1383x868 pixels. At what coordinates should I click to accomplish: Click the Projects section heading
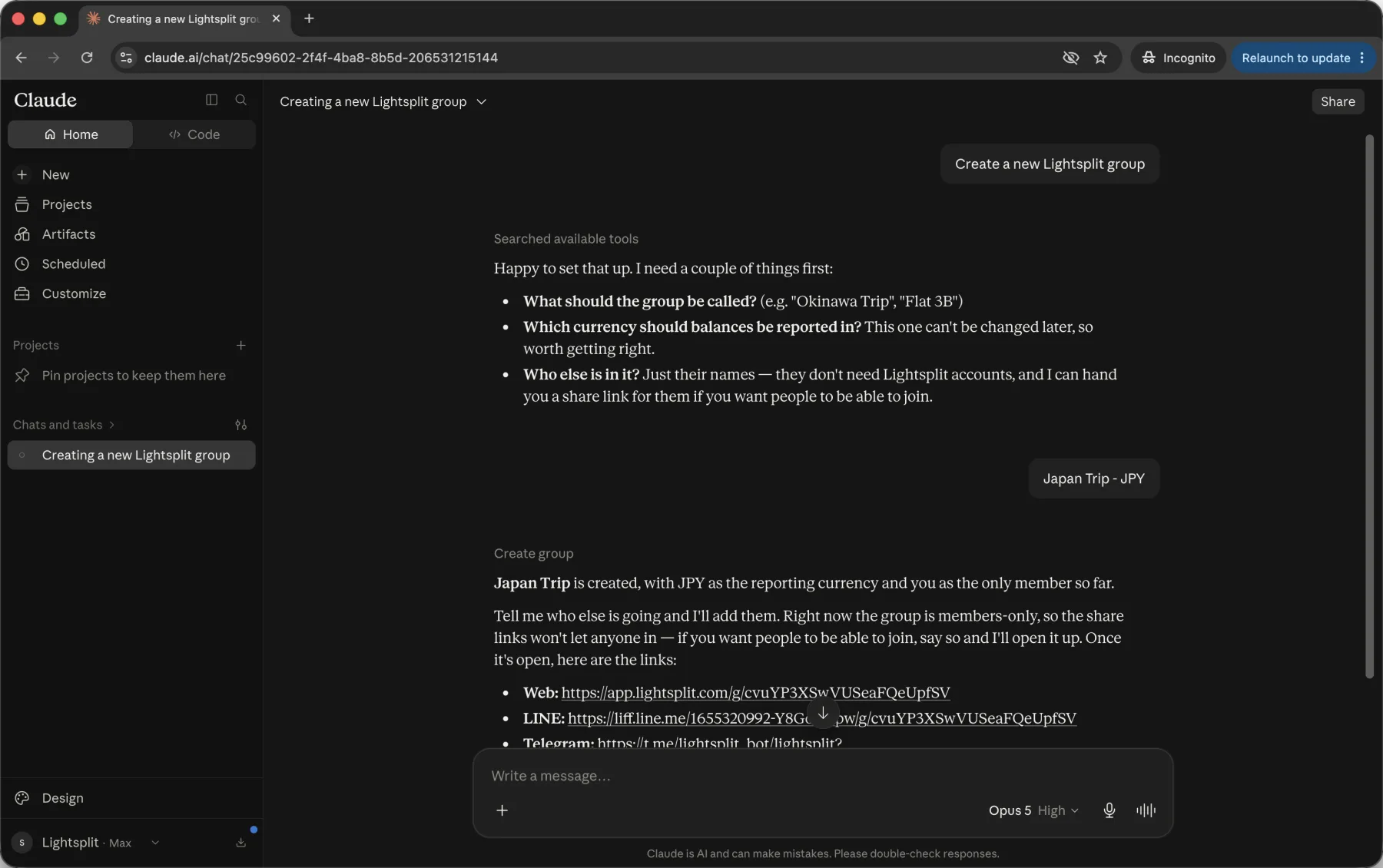[x=35, y=346]
